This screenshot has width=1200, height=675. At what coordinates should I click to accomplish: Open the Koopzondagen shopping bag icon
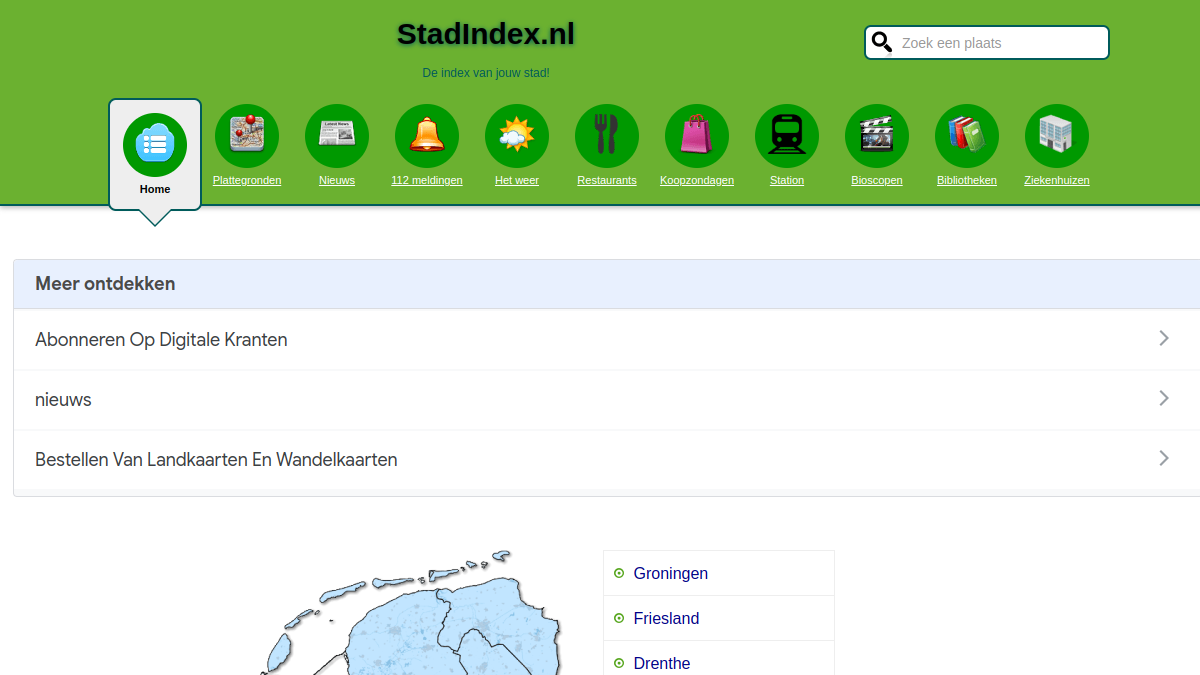(x=697, y=136)
